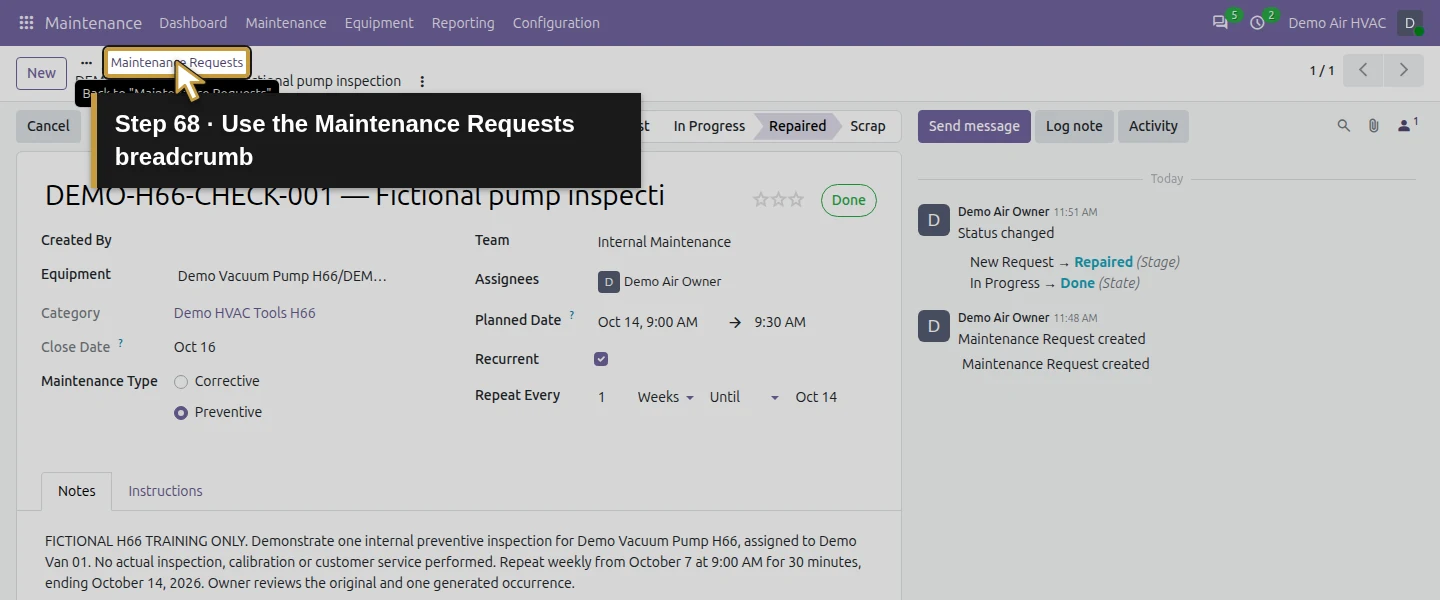Open the Done kanban state selector

[x=848, y=200]
